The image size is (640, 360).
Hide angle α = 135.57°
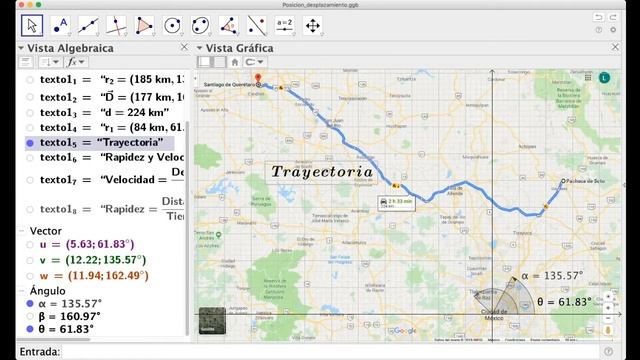(x=30, y=304)
